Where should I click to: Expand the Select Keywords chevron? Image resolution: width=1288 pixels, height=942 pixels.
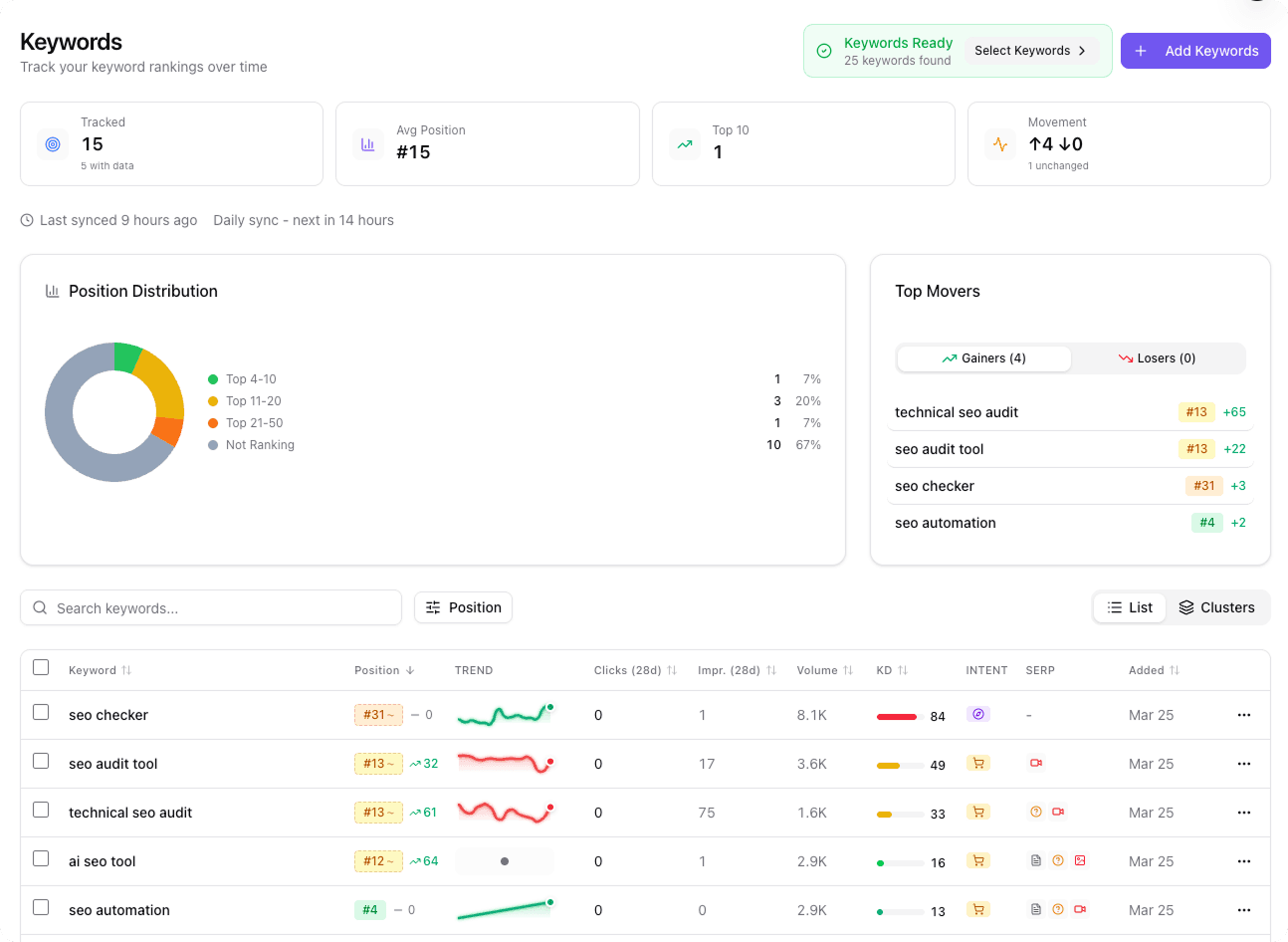(1083, 50)
